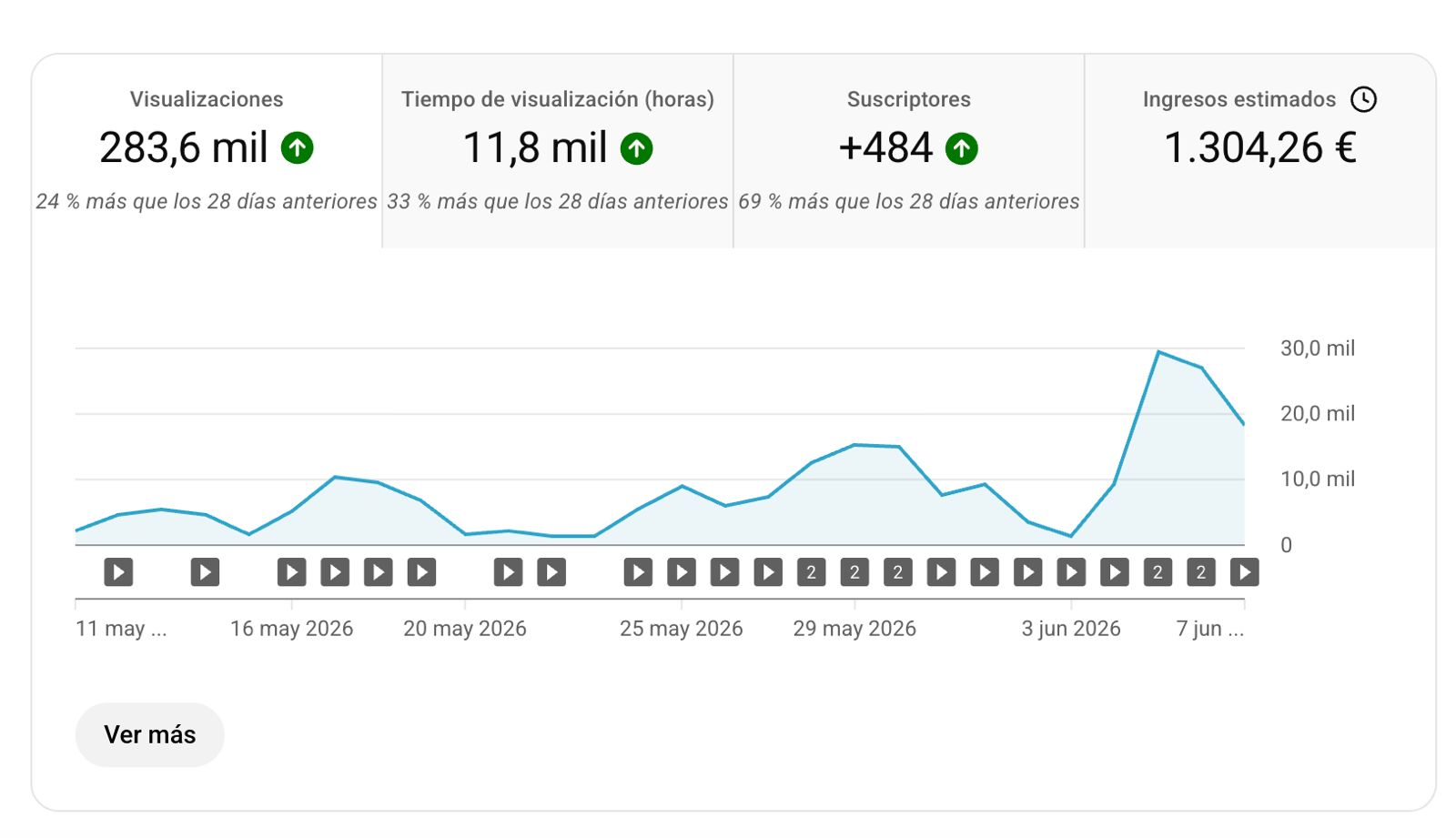Click the 16 may 2026 date label
This screenshot has width=1456, height=838.
coord(291,629)
